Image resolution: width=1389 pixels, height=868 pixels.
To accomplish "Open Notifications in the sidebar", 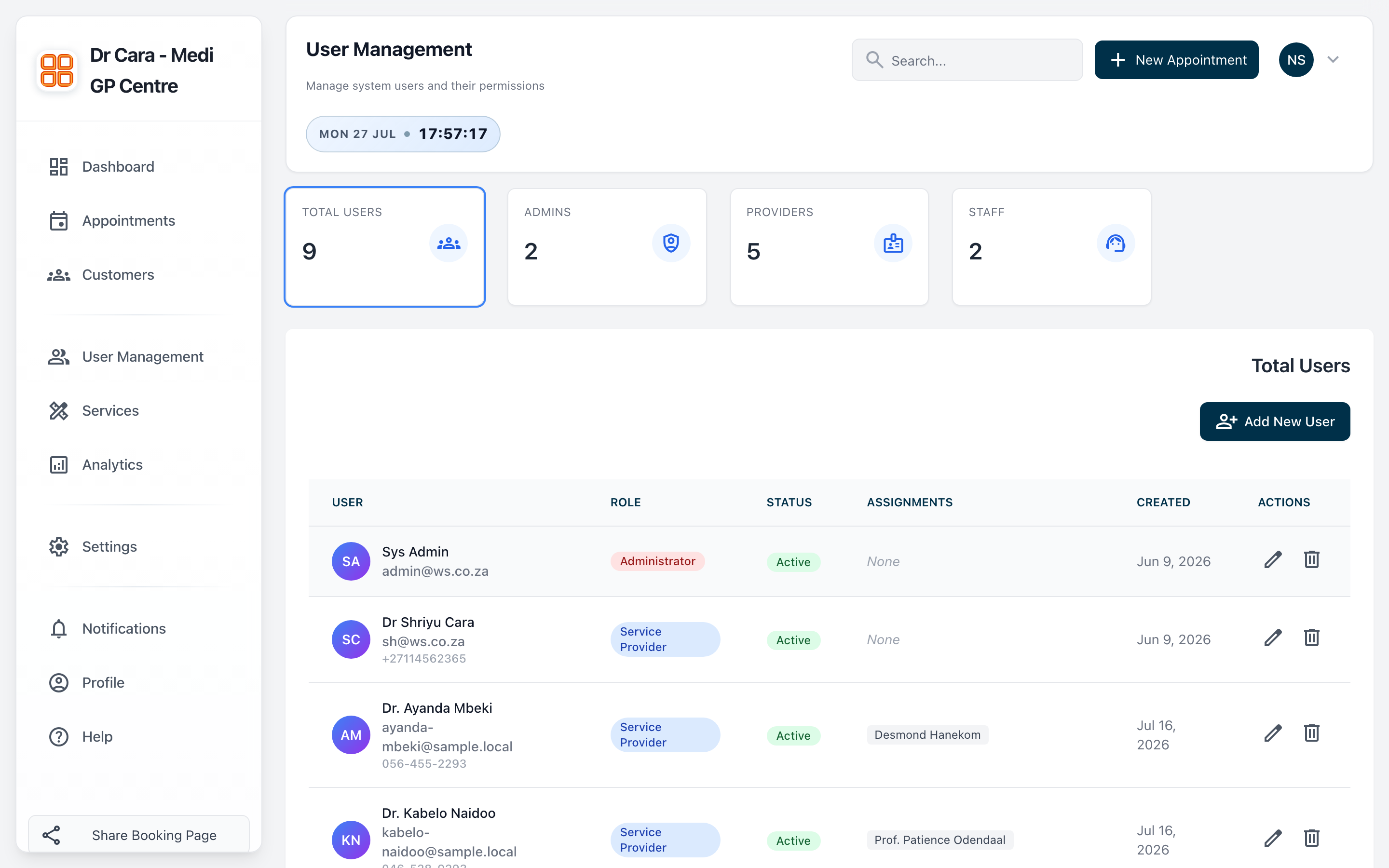I will pyautogui.click(x=138, y=629).
